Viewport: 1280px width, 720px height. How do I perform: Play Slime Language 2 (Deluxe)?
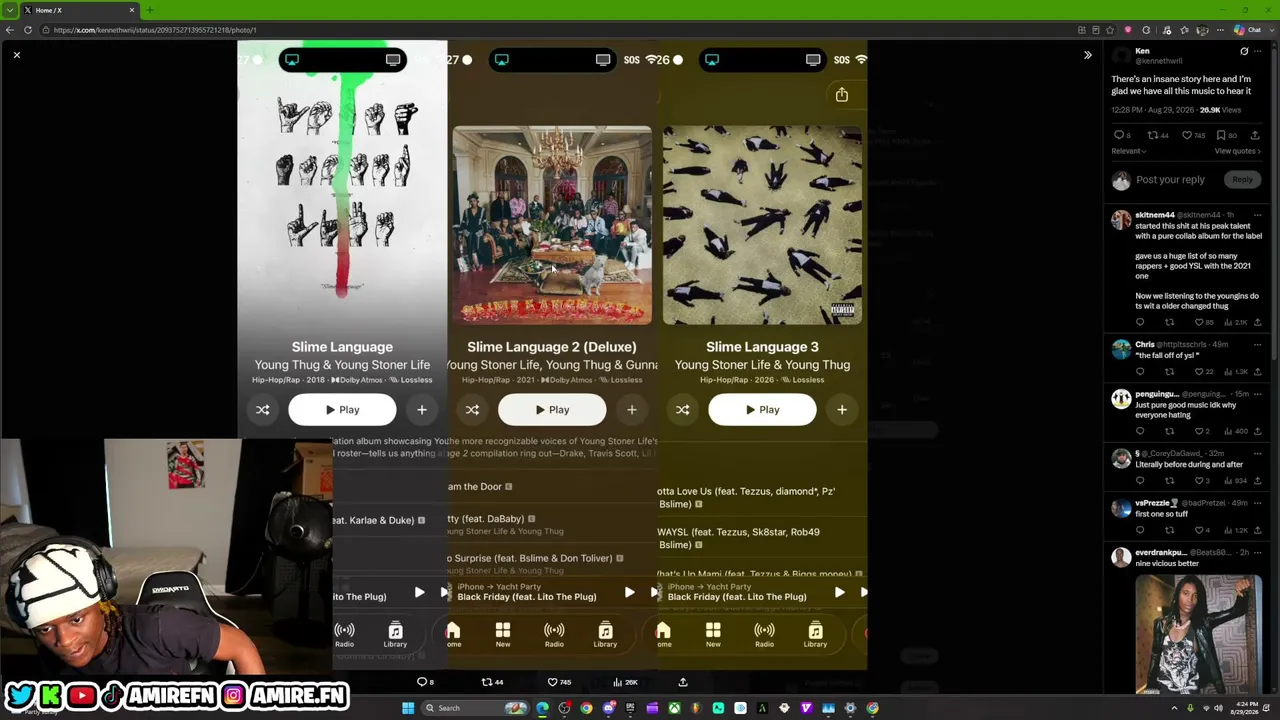click(552, 410)
